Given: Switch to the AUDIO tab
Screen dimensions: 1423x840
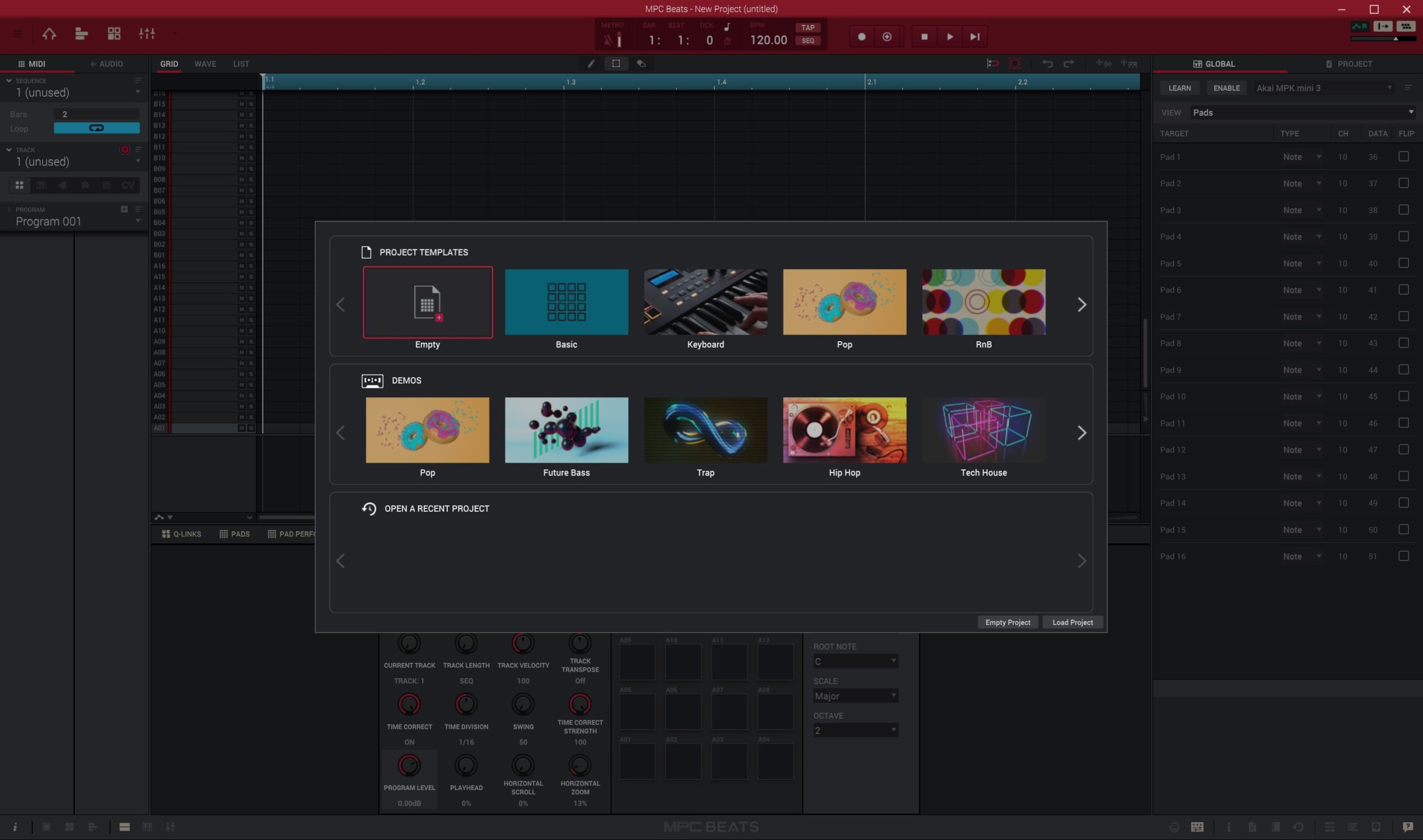Looking at the screenshot, I should click(x=107, y=64).
